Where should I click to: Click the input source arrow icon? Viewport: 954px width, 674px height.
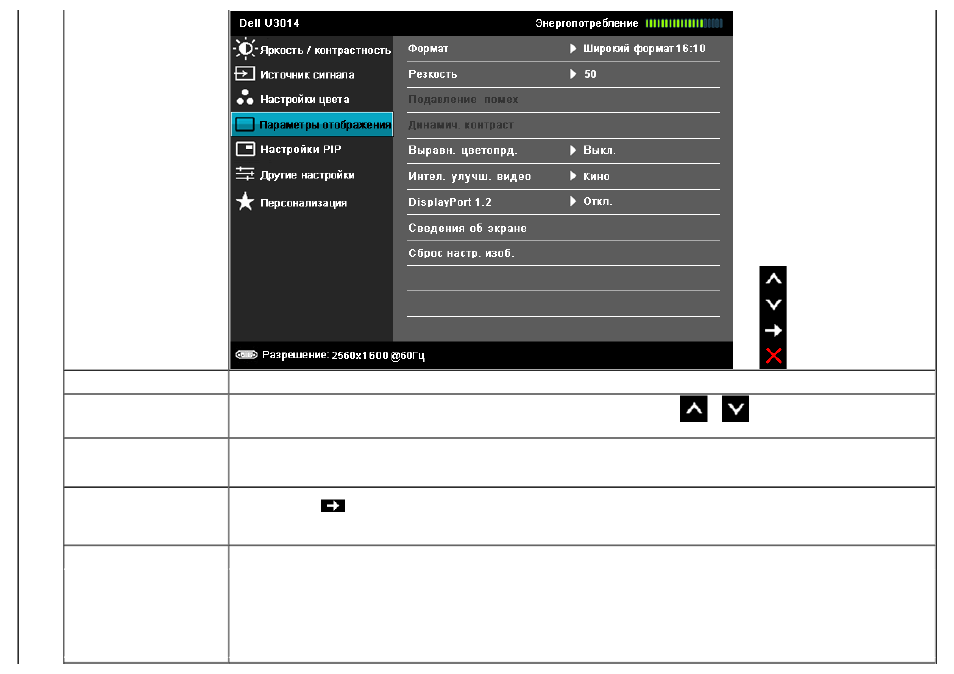pyautogui.click(x=245, y=74)
